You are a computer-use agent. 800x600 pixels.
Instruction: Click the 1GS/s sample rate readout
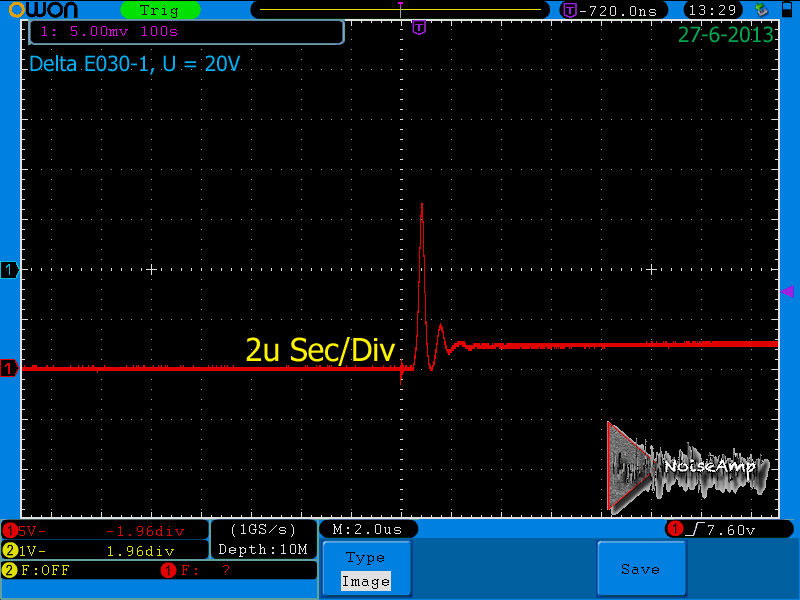pyautogui.click(x=263, y=530)
